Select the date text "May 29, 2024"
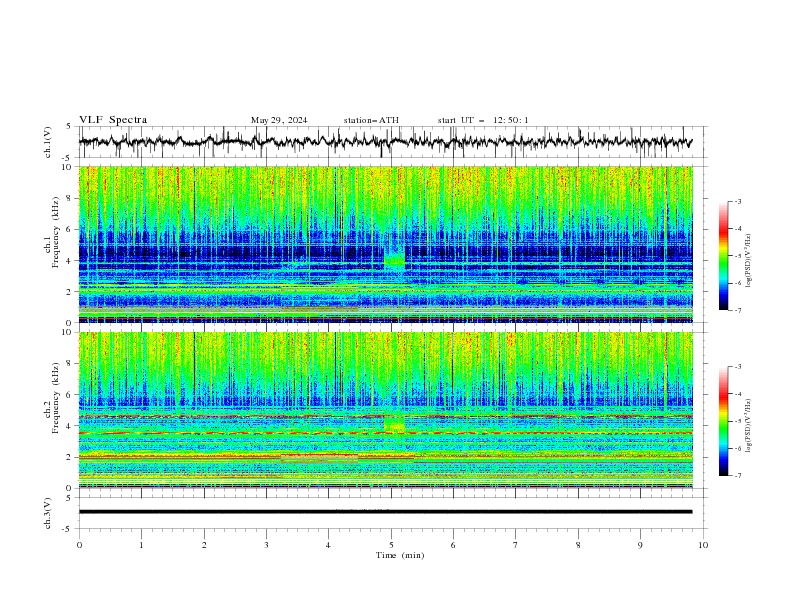Screen dimensions: 792x612 279,120
